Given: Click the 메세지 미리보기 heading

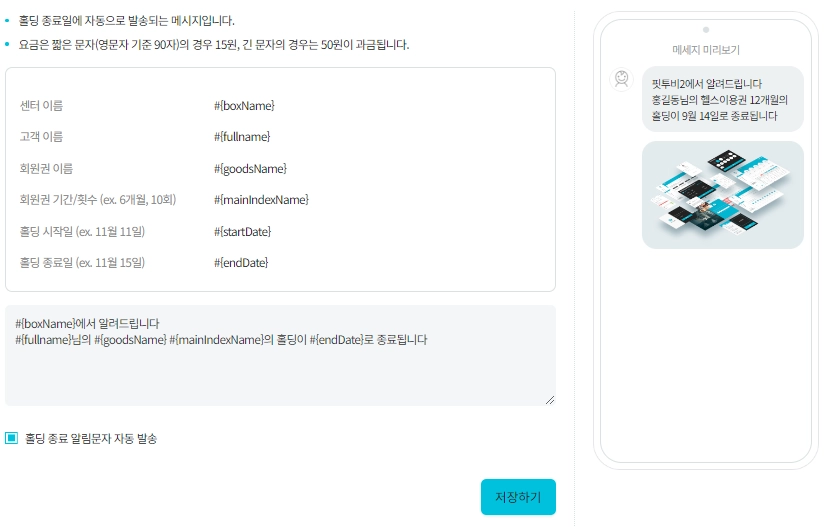Looking at the screenshot, I should (x=706, y=50).
